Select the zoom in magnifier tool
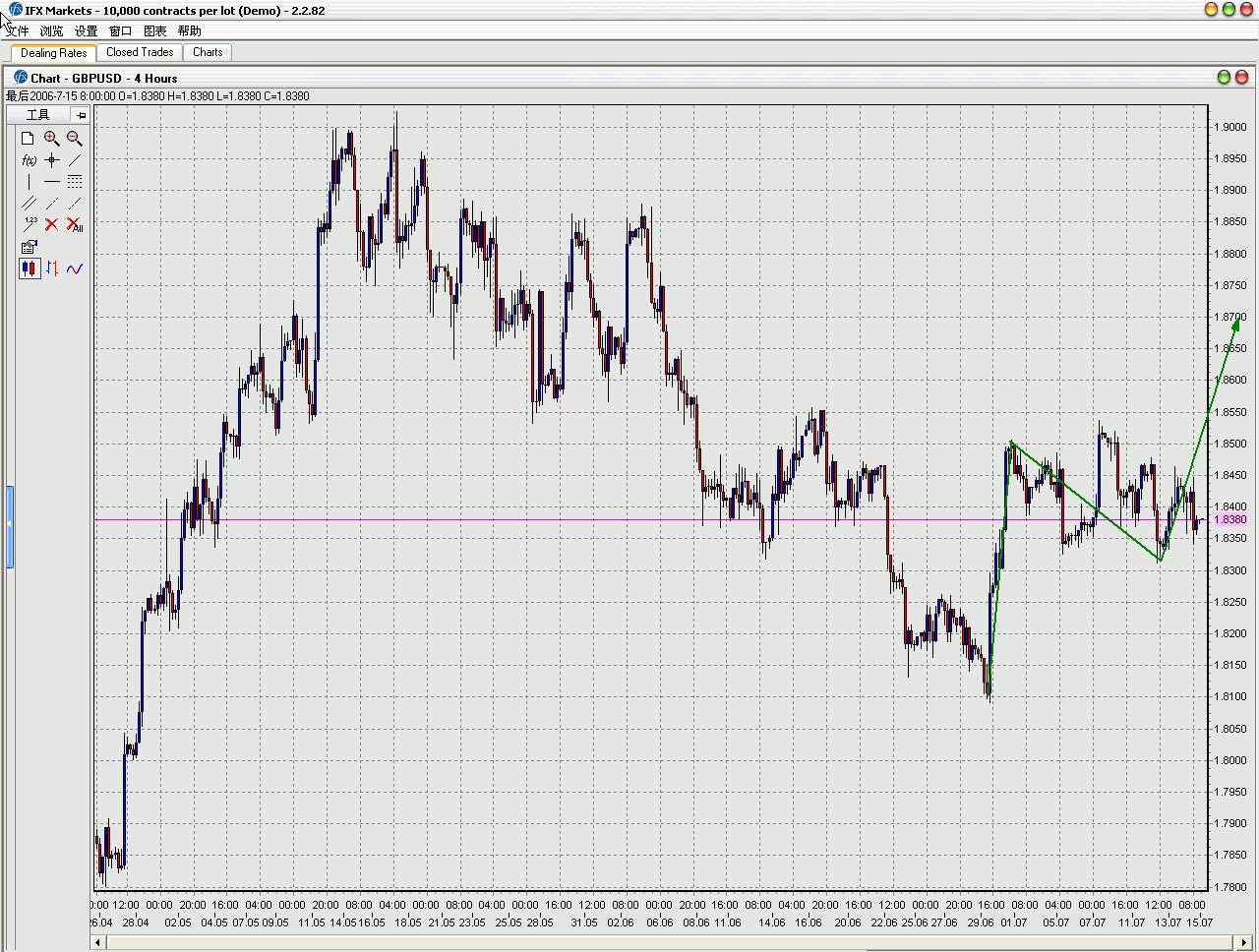The height and width of the screenshot is (952, 1259). 51,139
